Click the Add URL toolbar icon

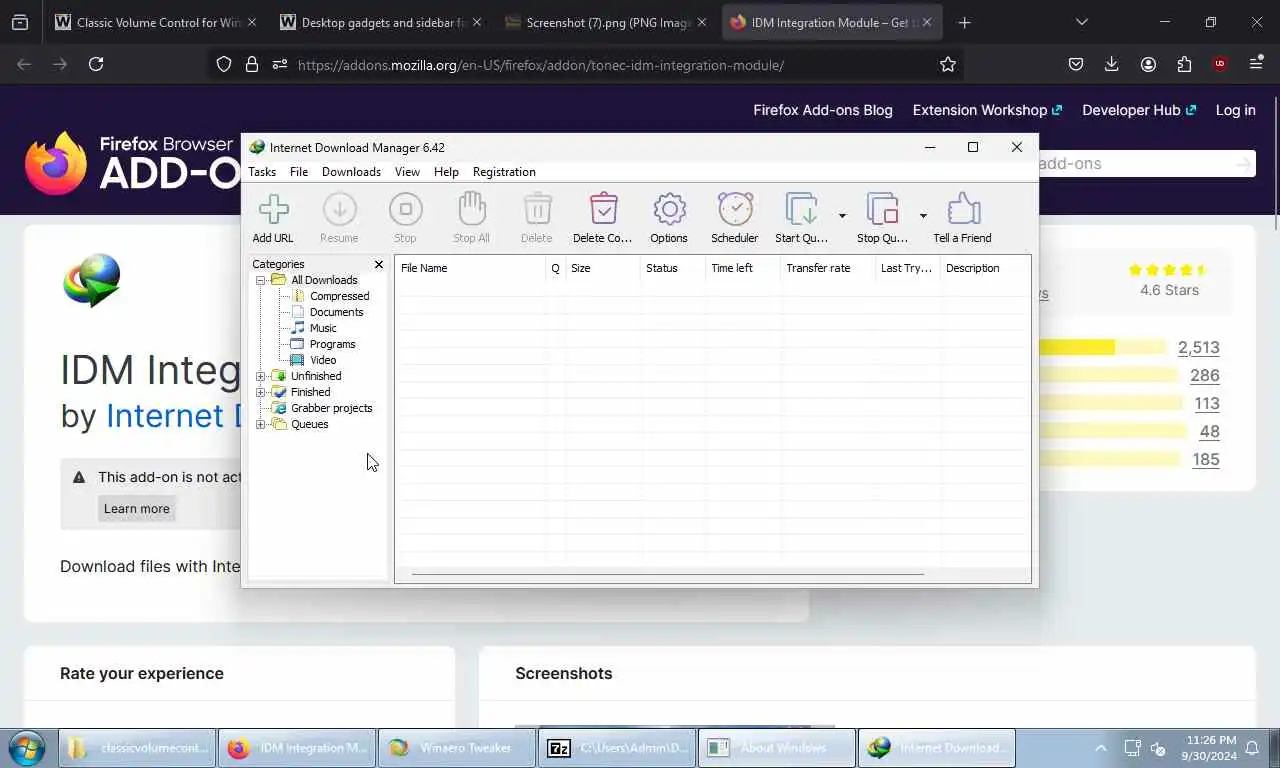273,210
